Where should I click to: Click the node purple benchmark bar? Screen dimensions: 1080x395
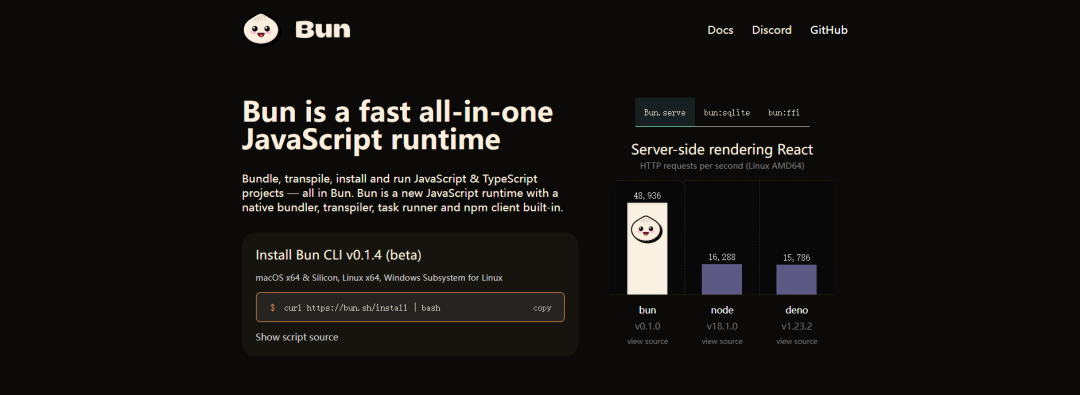(722, 279)
